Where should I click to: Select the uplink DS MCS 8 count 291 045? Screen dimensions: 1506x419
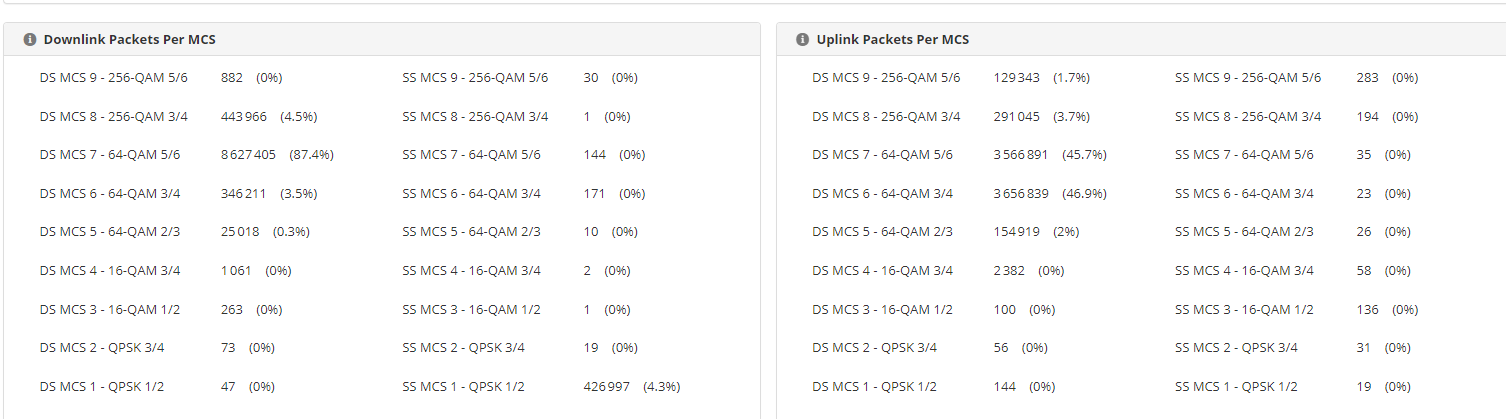pyautogui.click(x=1016, y=116)
